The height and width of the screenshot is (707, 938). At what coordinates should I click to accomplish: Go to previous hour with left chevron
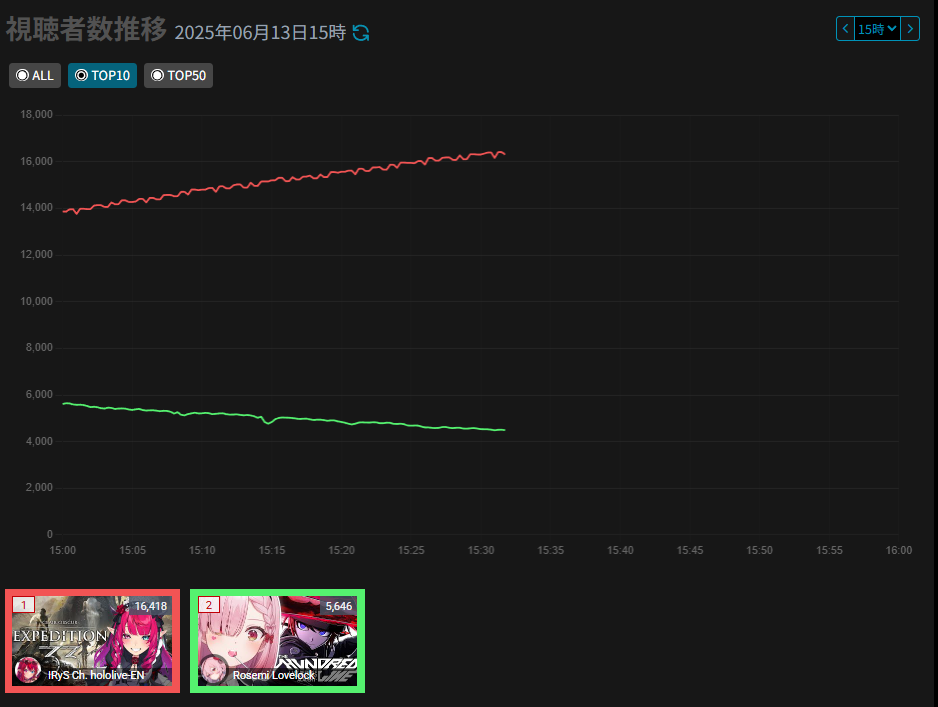845,29
